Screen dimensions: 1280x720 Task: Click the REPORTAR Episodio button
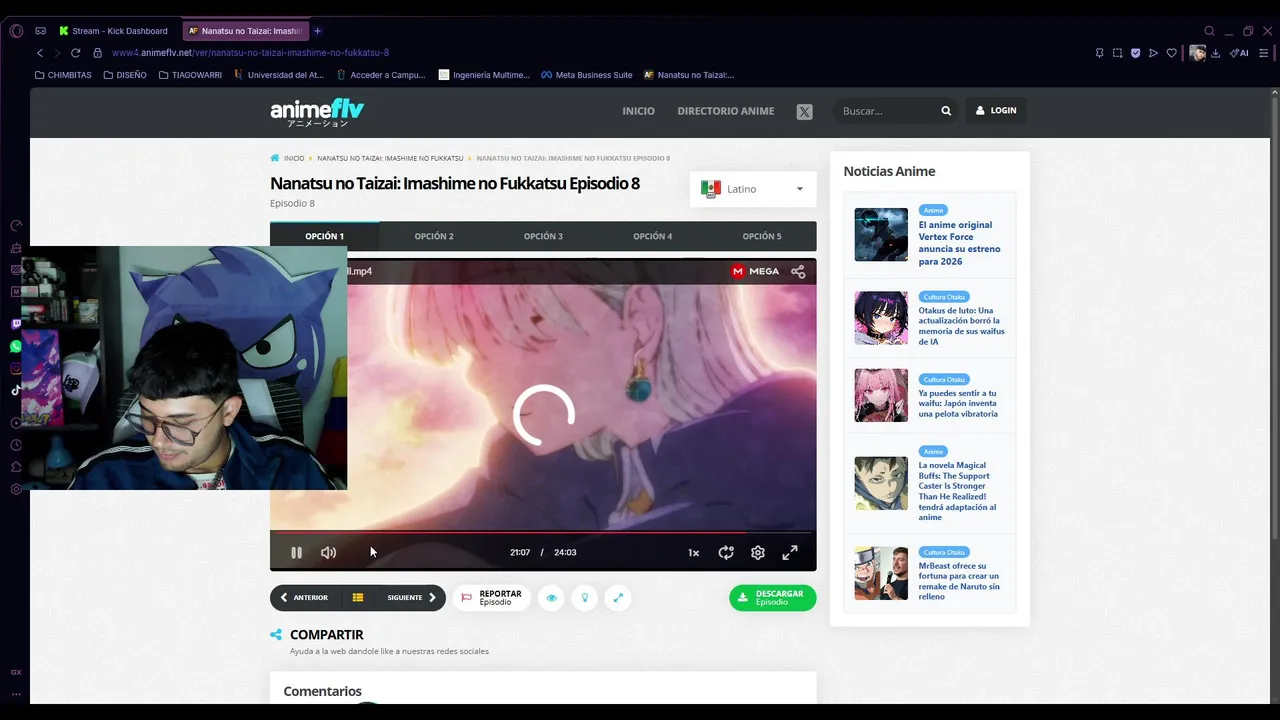click(x=491, y=598)
